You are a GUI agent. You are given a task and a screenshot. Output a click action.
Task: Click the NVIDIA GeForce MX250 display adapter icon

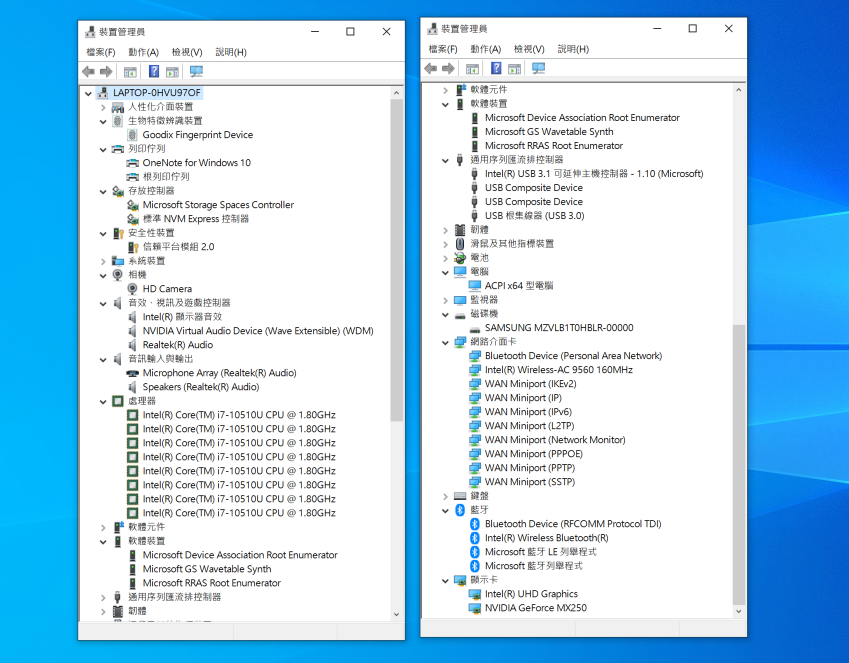[x=475, y=608]
